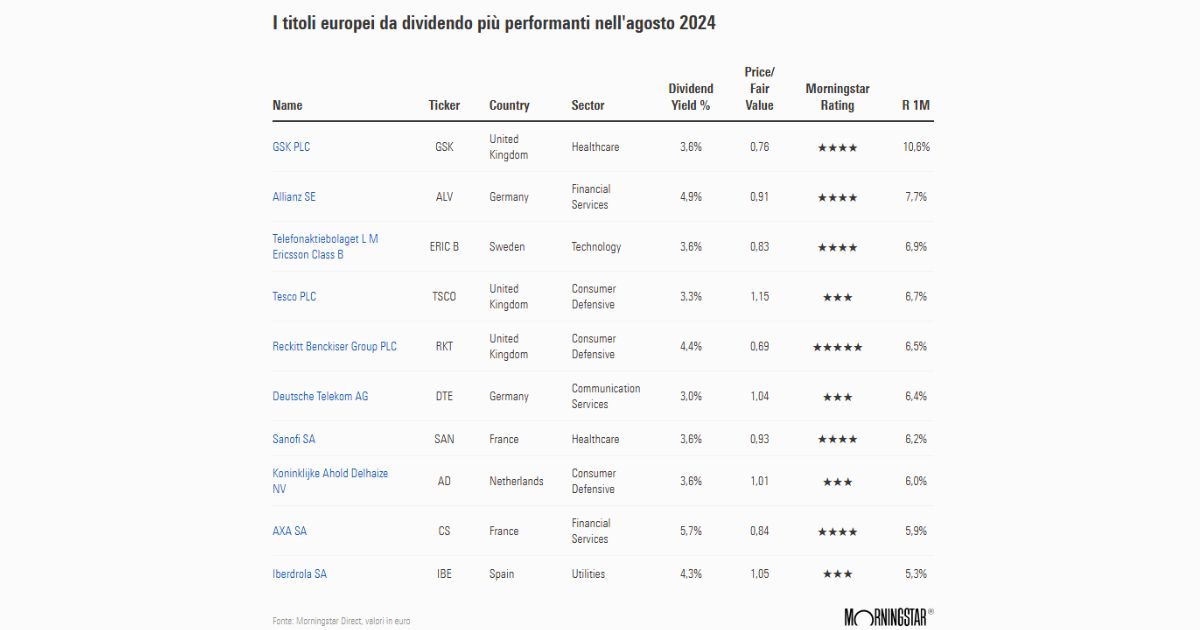1200x630 pixels.
Task: Click the 6,0% return value
Action: 916,481
